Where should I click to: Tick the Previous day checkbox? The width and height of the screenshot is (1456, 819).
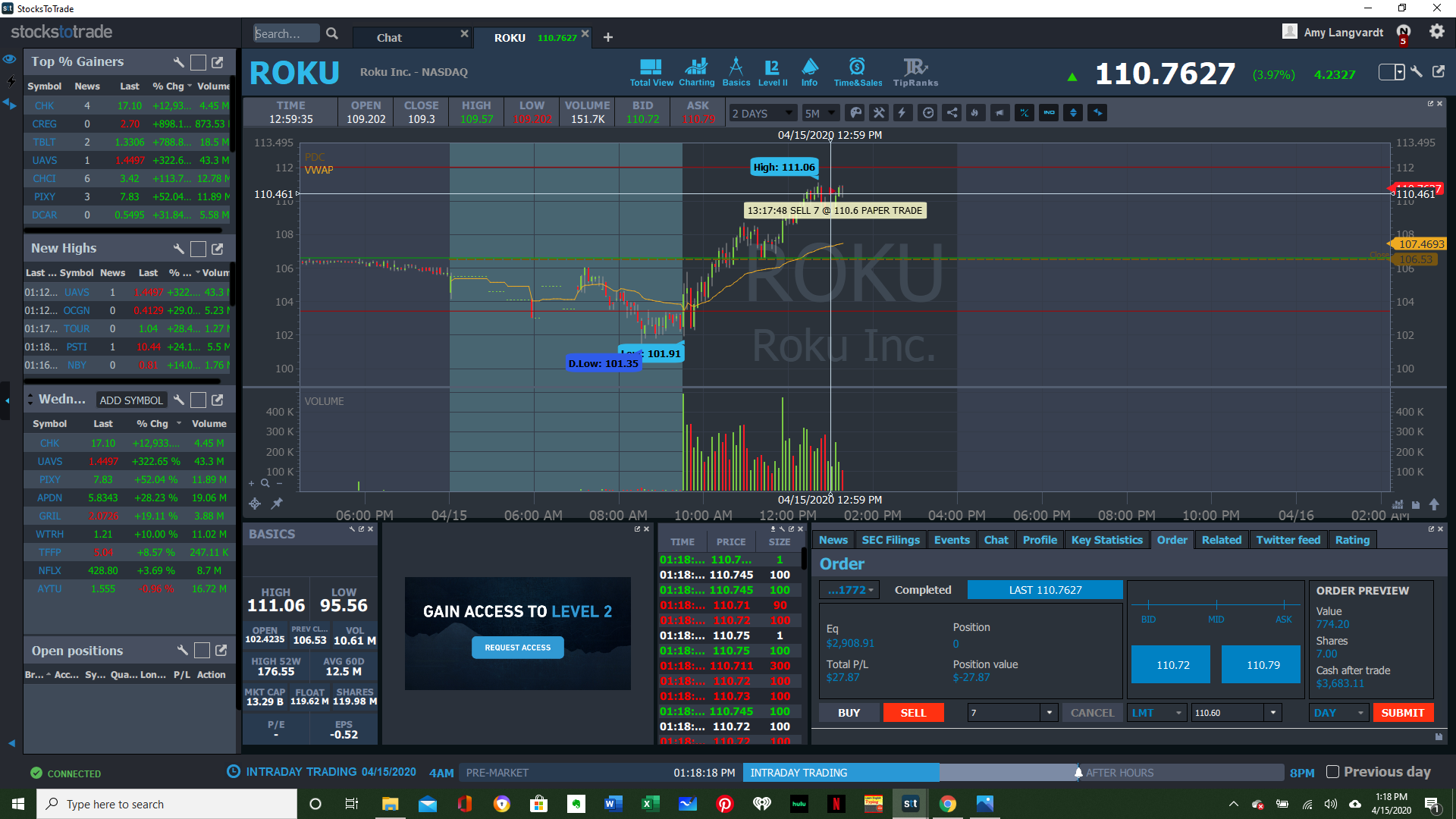pyautogui.click(x=1332, y=772)
